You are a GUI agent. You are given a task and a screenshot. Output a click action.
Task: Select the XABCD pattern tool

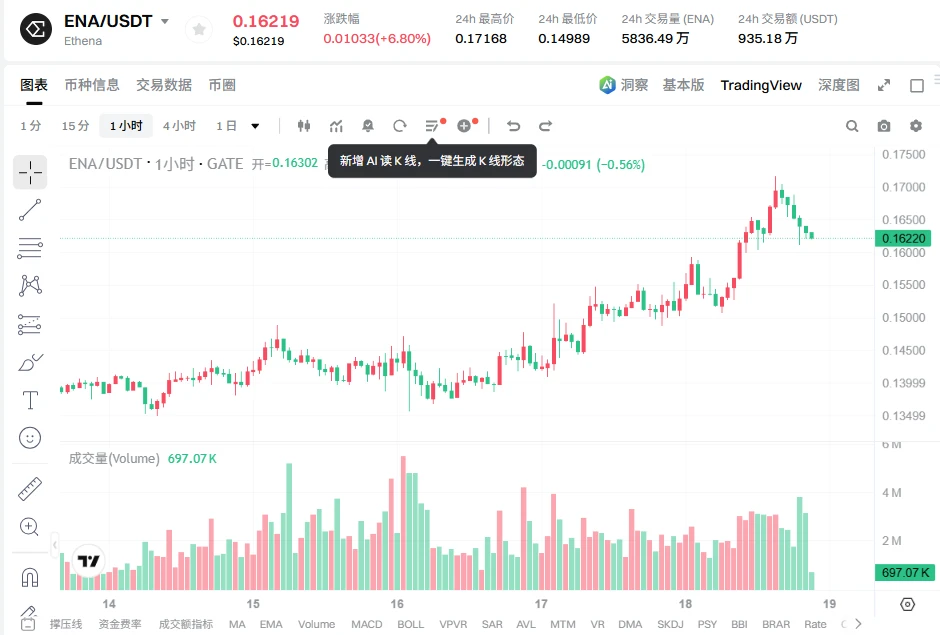(x=30, y=285)
